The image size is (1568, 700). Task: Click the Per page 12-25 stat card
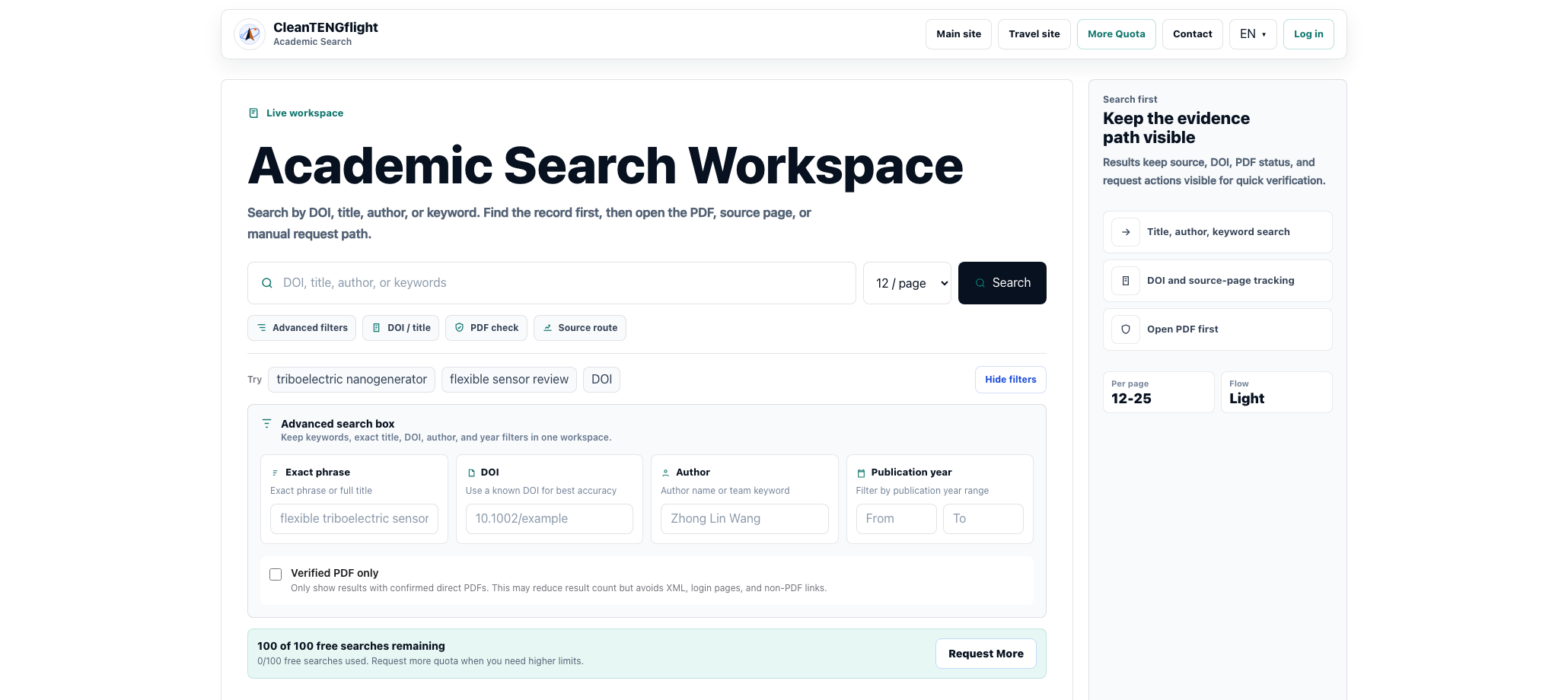point(1158,393)
